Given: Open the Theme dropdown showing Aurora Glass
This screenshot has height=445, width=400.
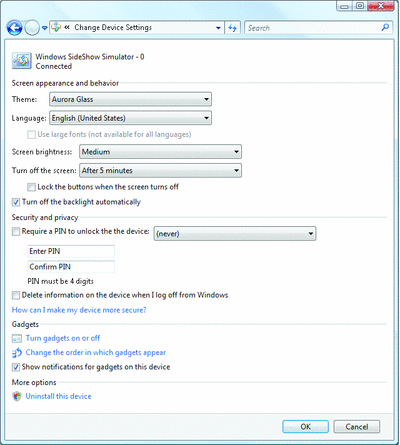Looking at the screenshot, I should tap(130, 99).
